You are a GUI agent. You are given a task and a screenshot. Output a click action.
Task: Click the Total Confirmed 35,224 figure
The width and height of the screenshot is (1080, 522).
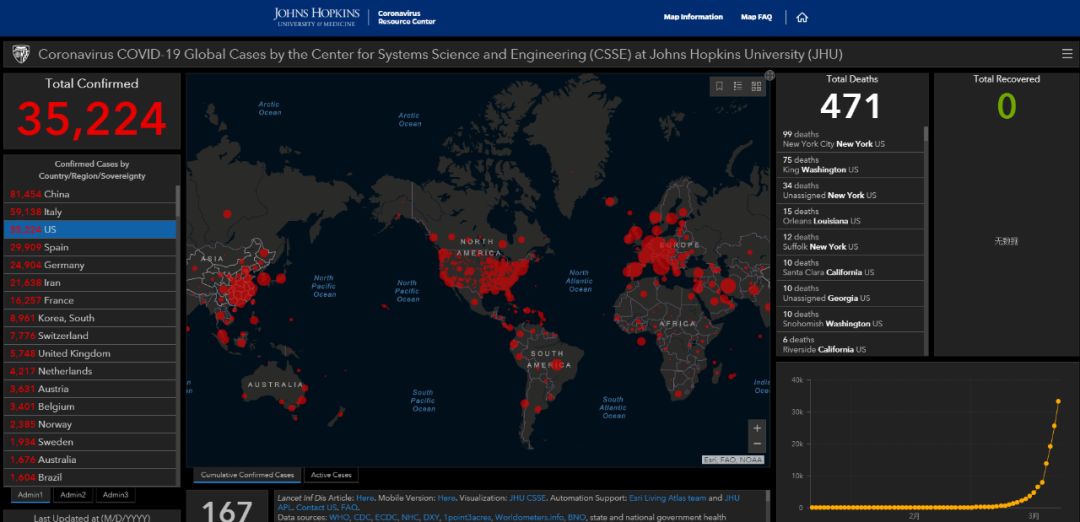(x=92, y=118)
